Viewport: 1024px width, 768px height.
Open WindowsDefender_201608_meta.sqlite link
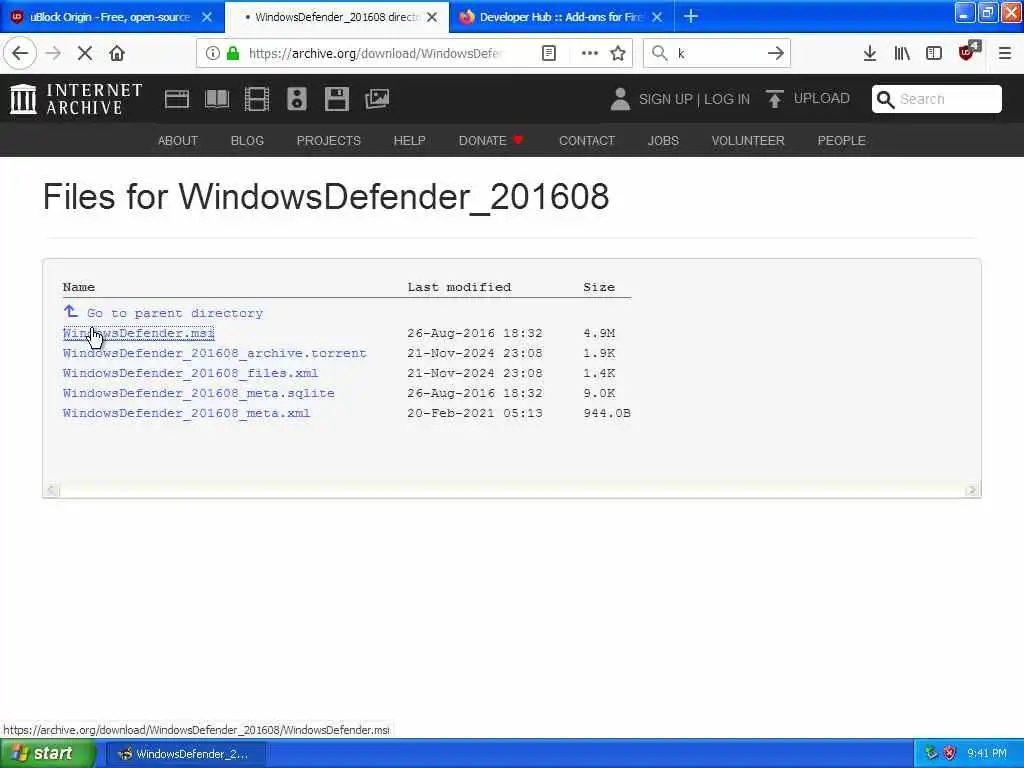[199, 394]
